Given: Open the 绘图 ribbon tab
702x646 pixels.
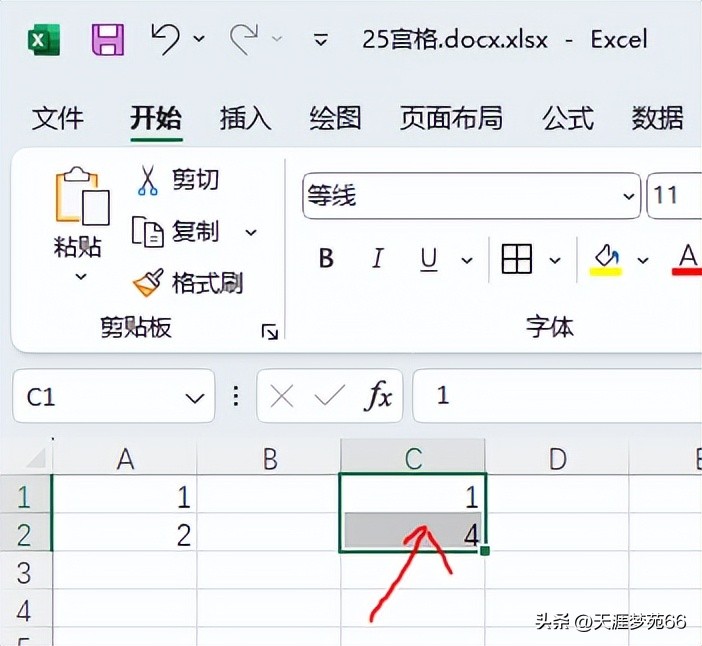Looking at the screenshot, I should tap(335, 118).
